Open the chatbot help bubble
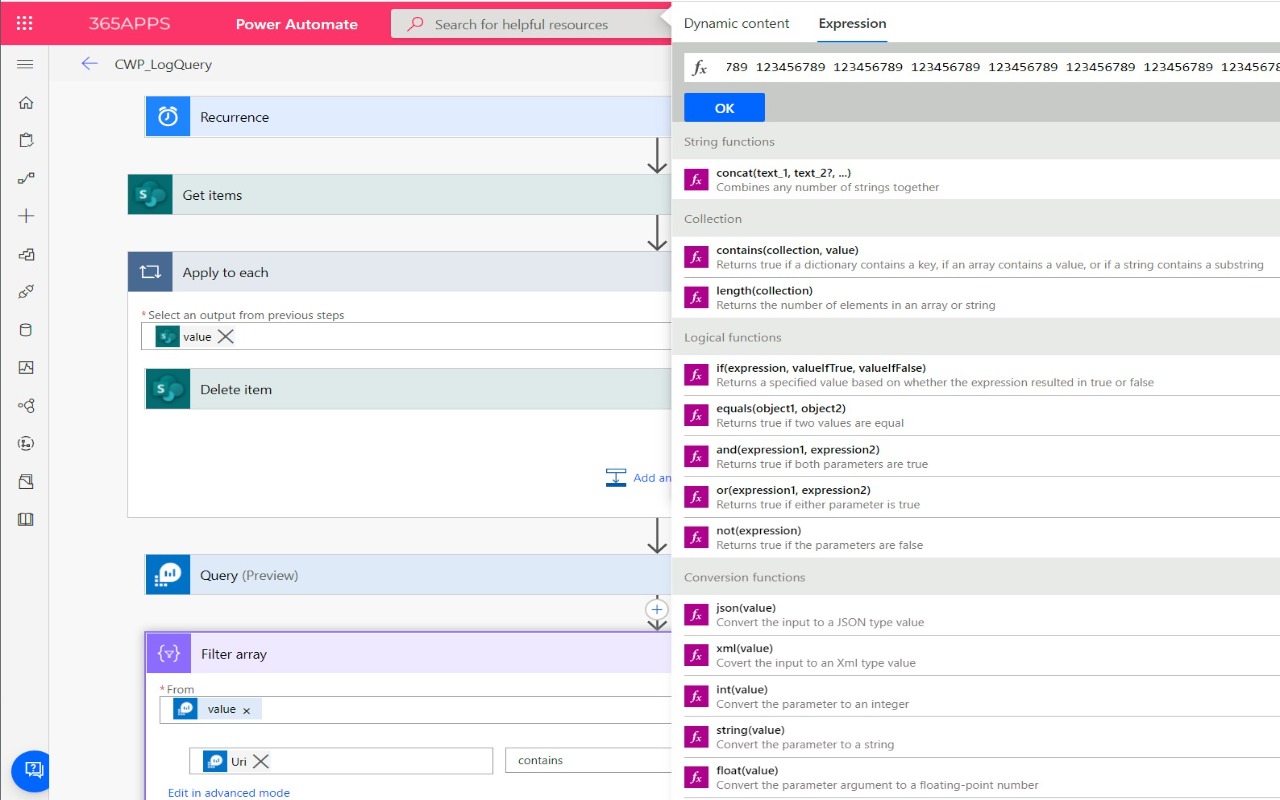 [x=32, y=770]
